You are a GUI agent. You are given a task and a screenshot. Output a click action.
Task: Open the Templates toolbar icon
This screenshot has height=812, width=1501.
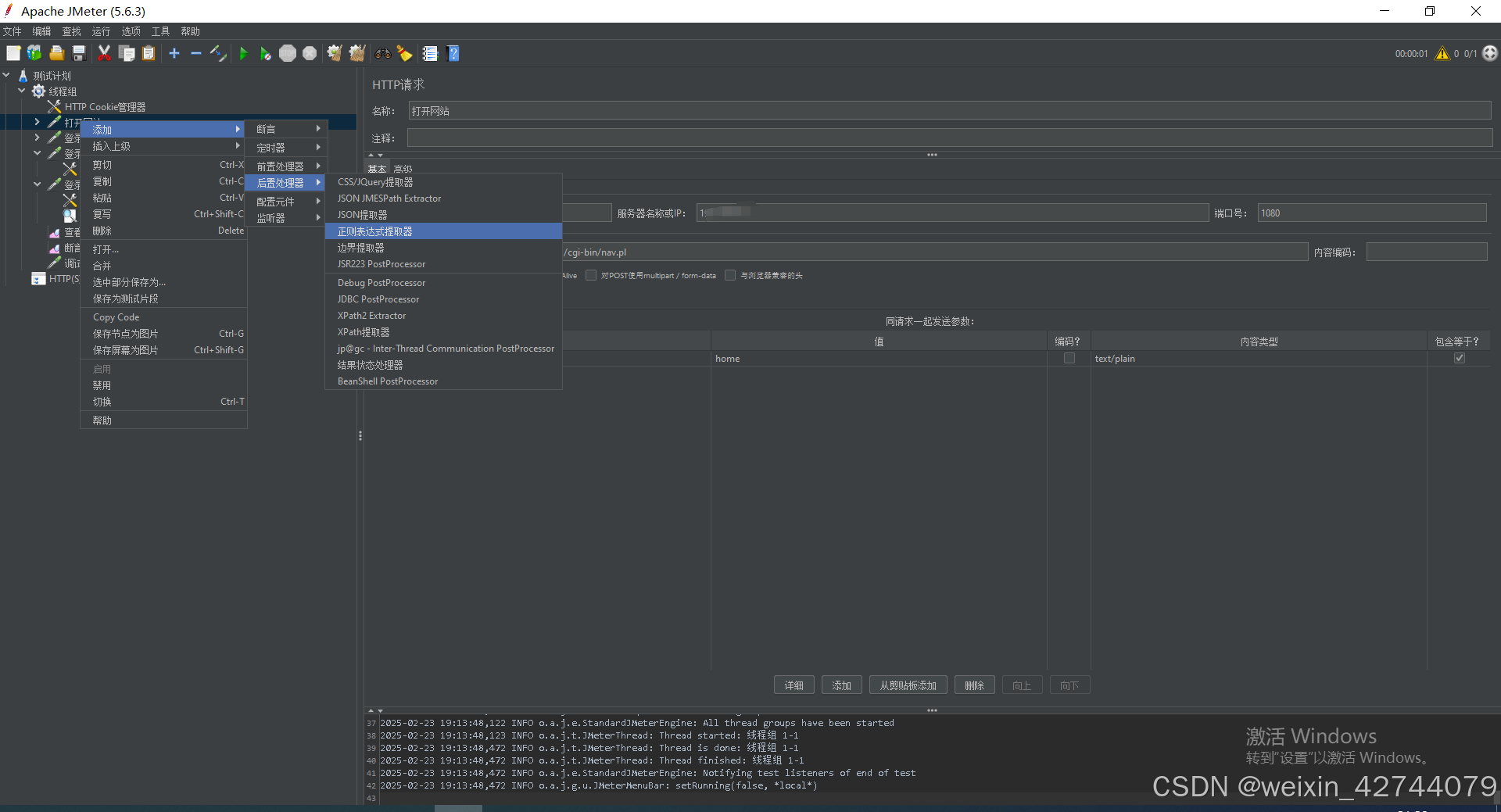click(34, 53)
